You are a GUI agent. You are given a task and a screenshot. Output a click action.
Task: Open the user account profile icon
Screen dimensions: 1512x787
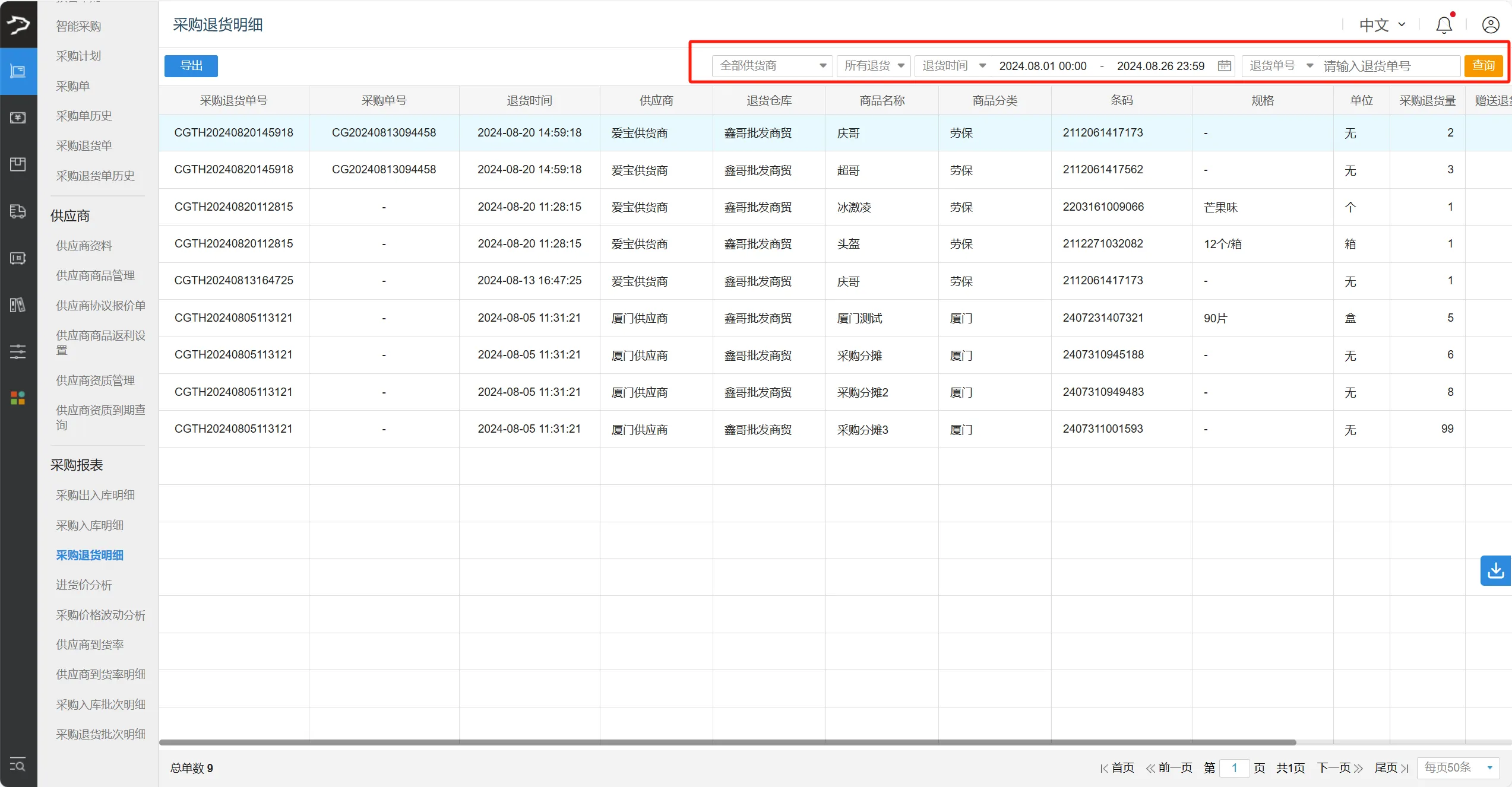[1490, 25]
